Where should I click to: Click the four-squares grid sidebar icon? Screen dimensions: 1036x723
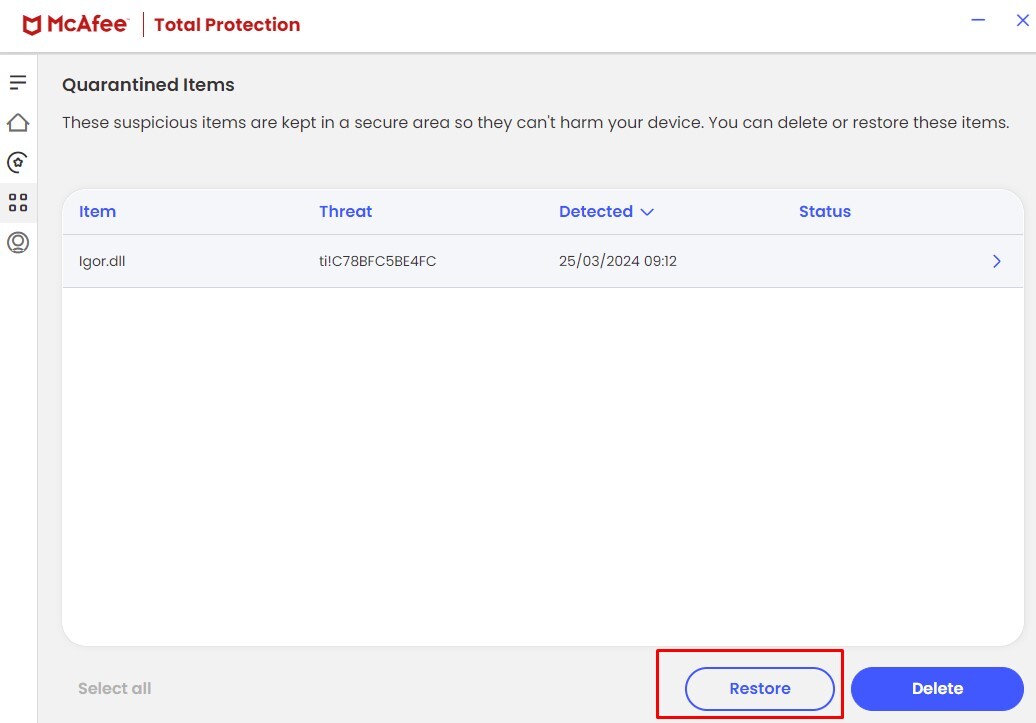18,203
